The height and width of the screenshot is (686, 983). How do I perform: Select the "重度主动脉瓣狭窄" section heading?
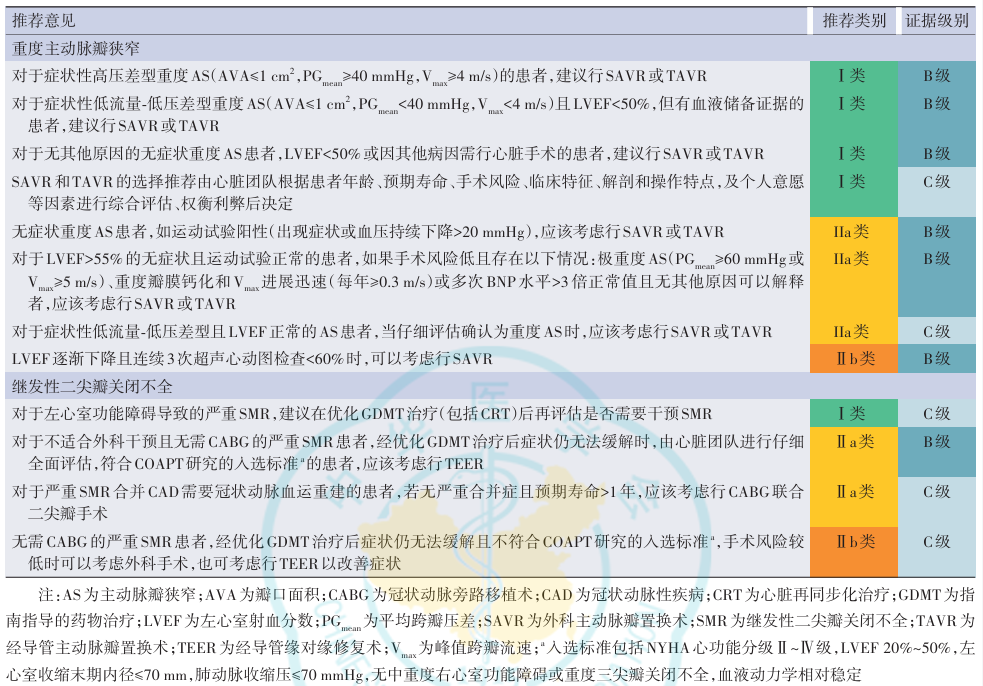76,47
